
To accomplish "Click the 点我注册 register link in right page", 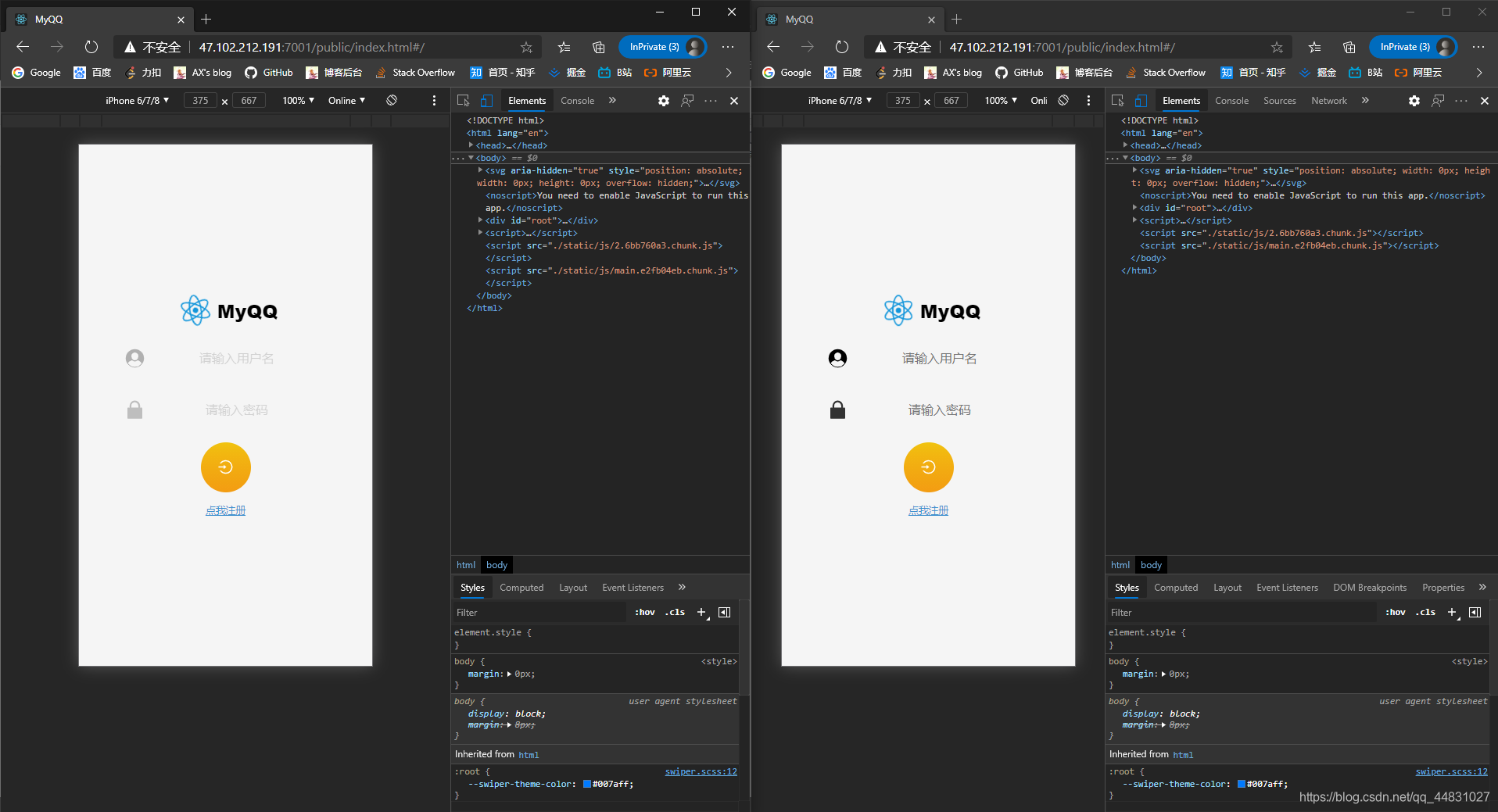I will 929,510.
